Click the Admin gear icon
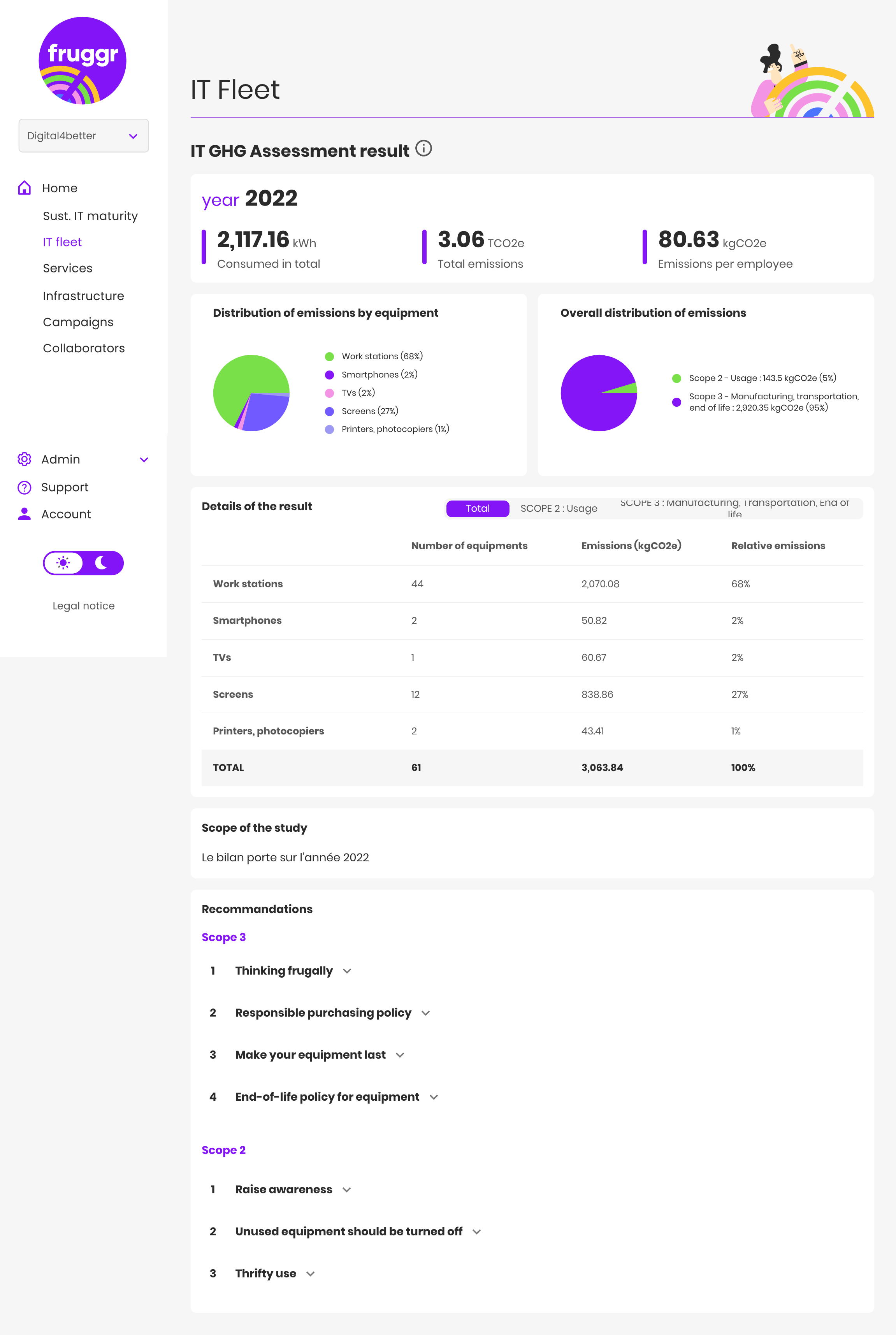896x1335 pixels. pos(25,459)
